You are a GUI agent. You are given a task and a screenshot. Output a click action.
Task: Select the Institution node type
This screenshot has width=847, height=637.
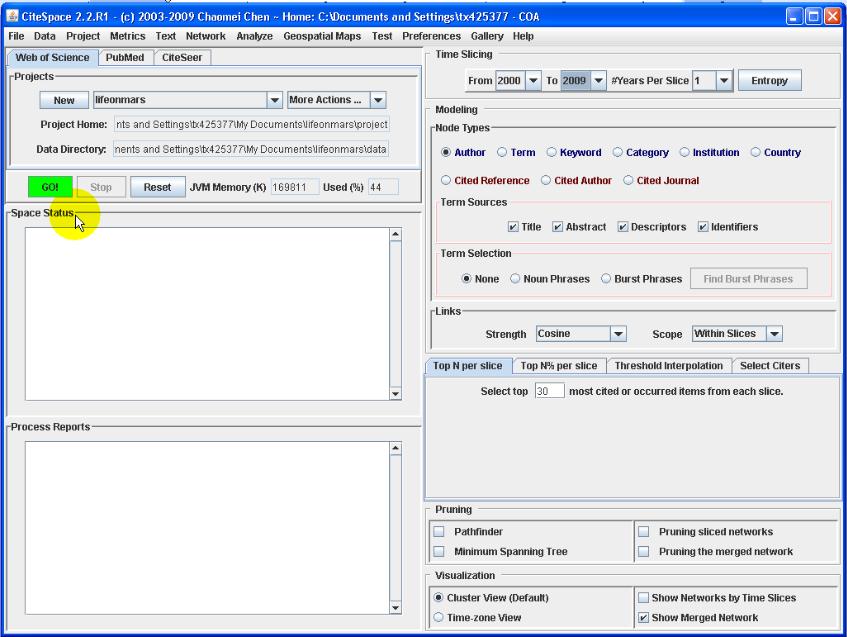(x=684, y=152)
